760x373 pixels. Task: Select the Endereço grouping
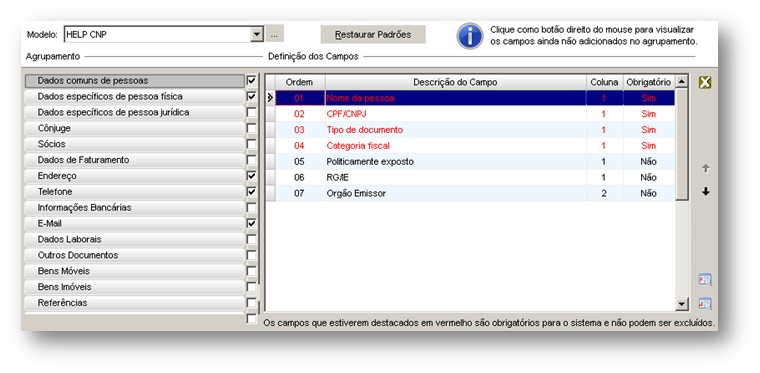pyautogui.click(x=135, y=176)
